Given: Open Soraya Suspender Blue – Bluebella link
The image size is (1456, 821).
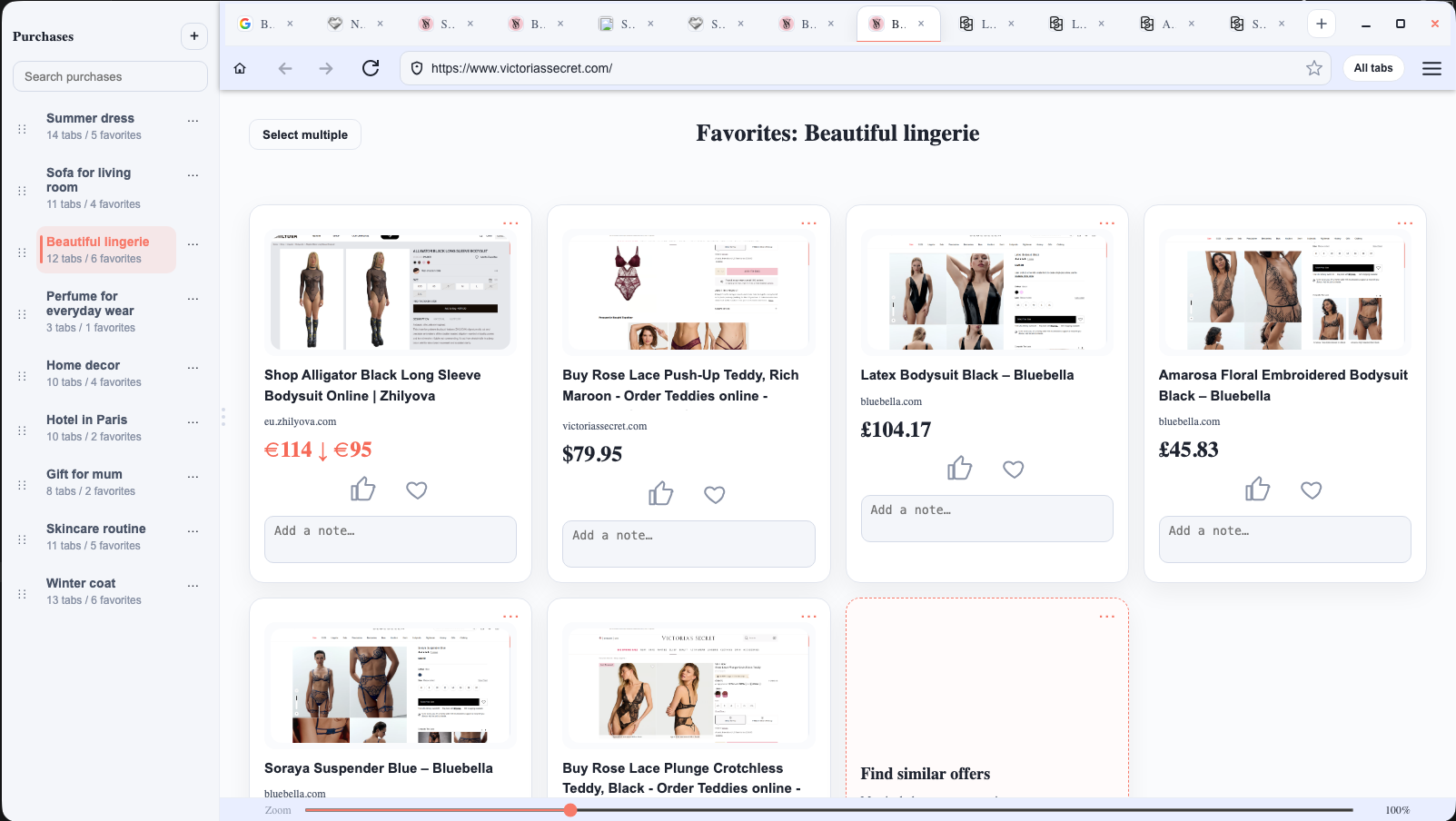Looking at the screenshot, I should click(x=379, y=768).
